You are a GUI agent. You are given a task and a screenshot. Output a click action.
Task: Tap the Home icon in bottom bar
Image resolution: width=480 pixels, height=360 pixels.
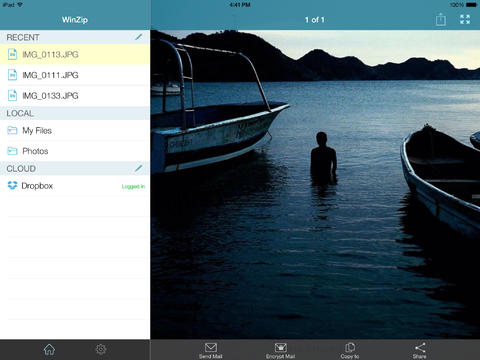[49, 349]
